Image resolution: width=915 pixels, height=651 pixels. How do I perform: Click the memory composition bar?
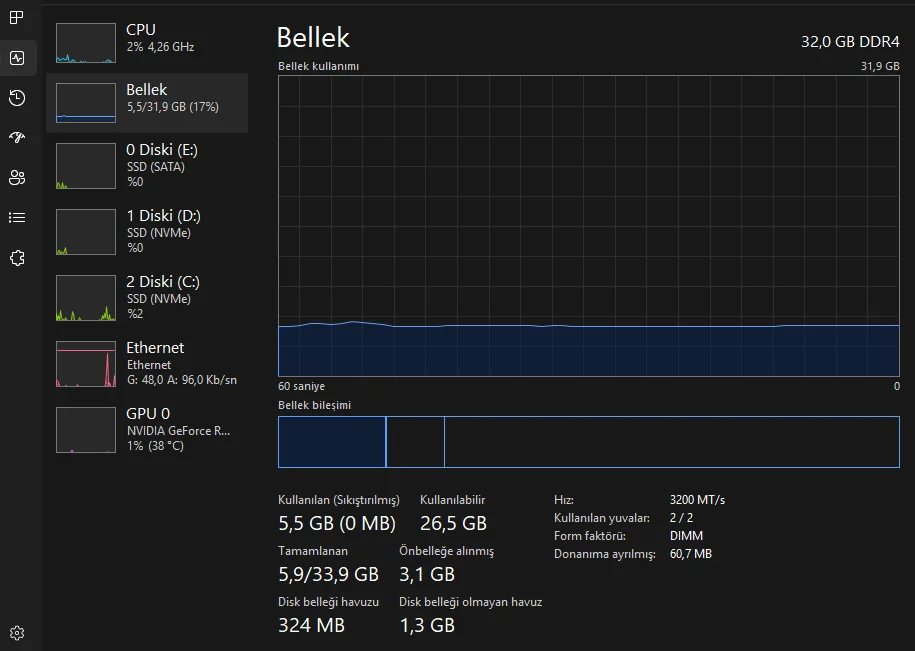[589, 442]
